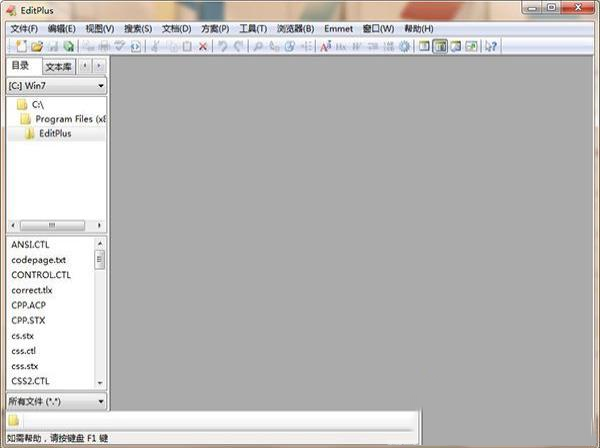Click the folder tree horizontal scrollbar thumb

(52, 225)
